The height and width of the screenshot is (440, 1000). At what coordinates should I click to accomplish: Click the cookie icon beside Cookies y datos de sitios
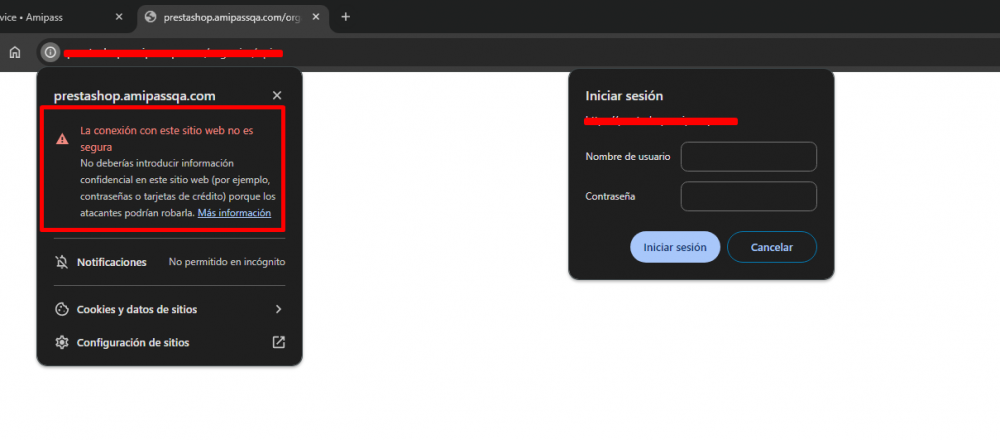[62, 309]
